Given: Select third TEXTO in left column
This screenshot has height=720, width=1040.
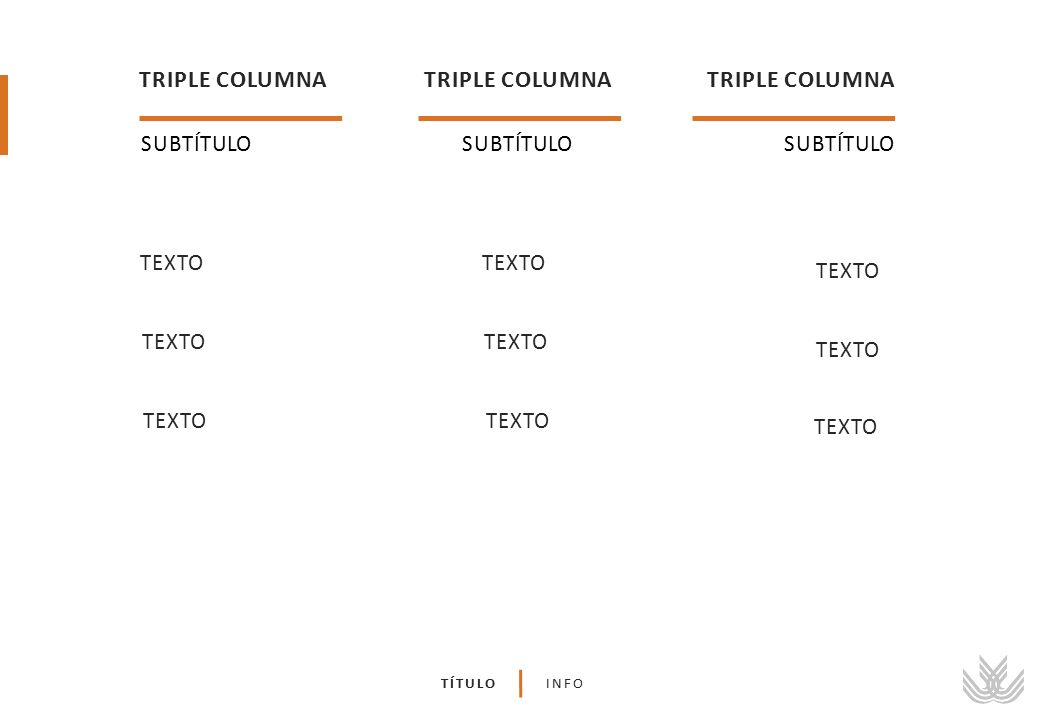Looking at the screenshot, I should tap(174, 420).
